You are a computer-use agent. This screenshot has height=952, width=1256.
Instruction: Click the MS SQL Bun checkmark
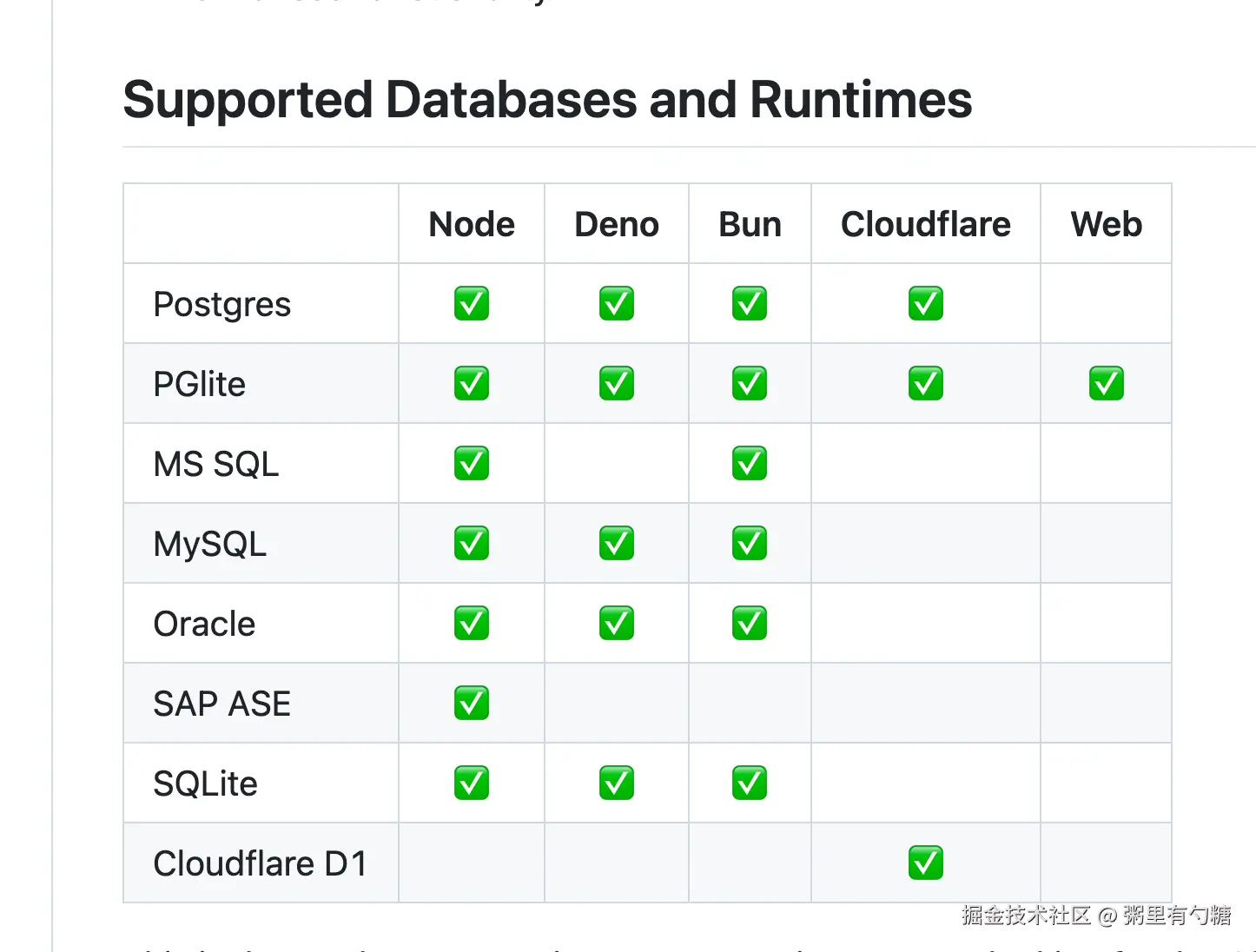pyautogui.click(x=750, y=464)
